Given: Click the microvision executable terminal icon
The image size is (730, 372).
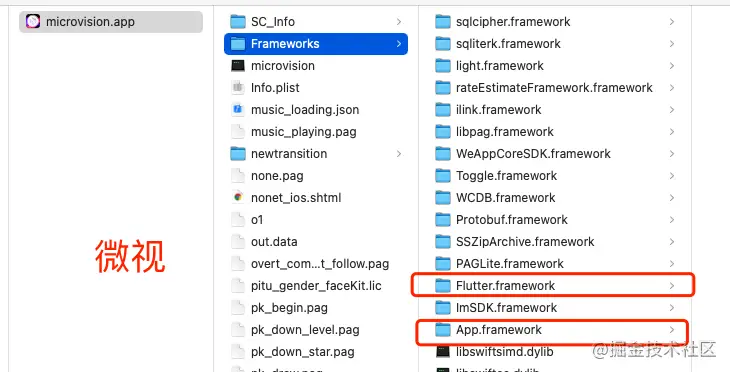Looking at the screenshot, I should click(238, 66).
